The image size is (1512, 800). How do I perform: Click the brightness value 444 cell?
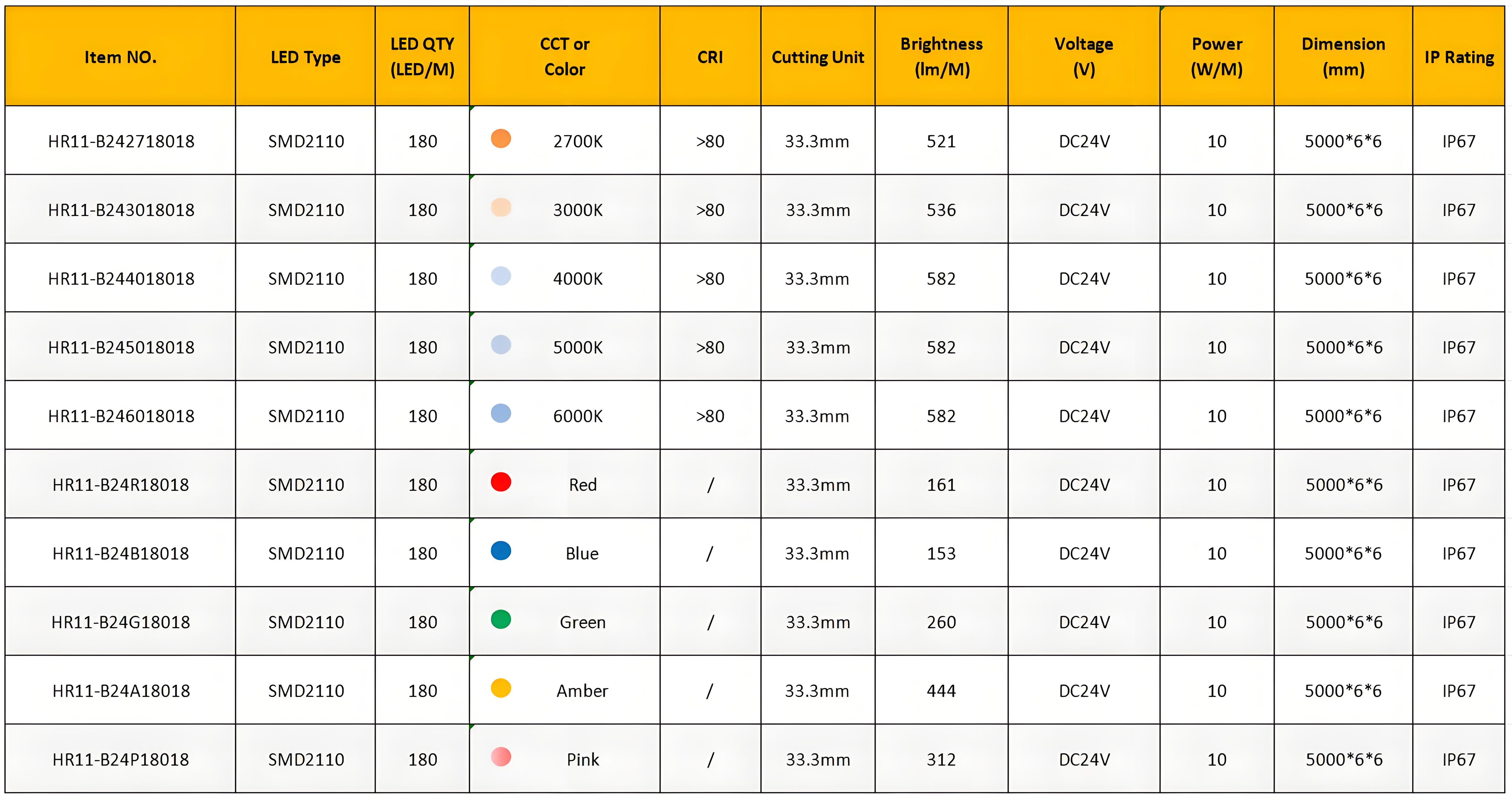coord(941,690)
